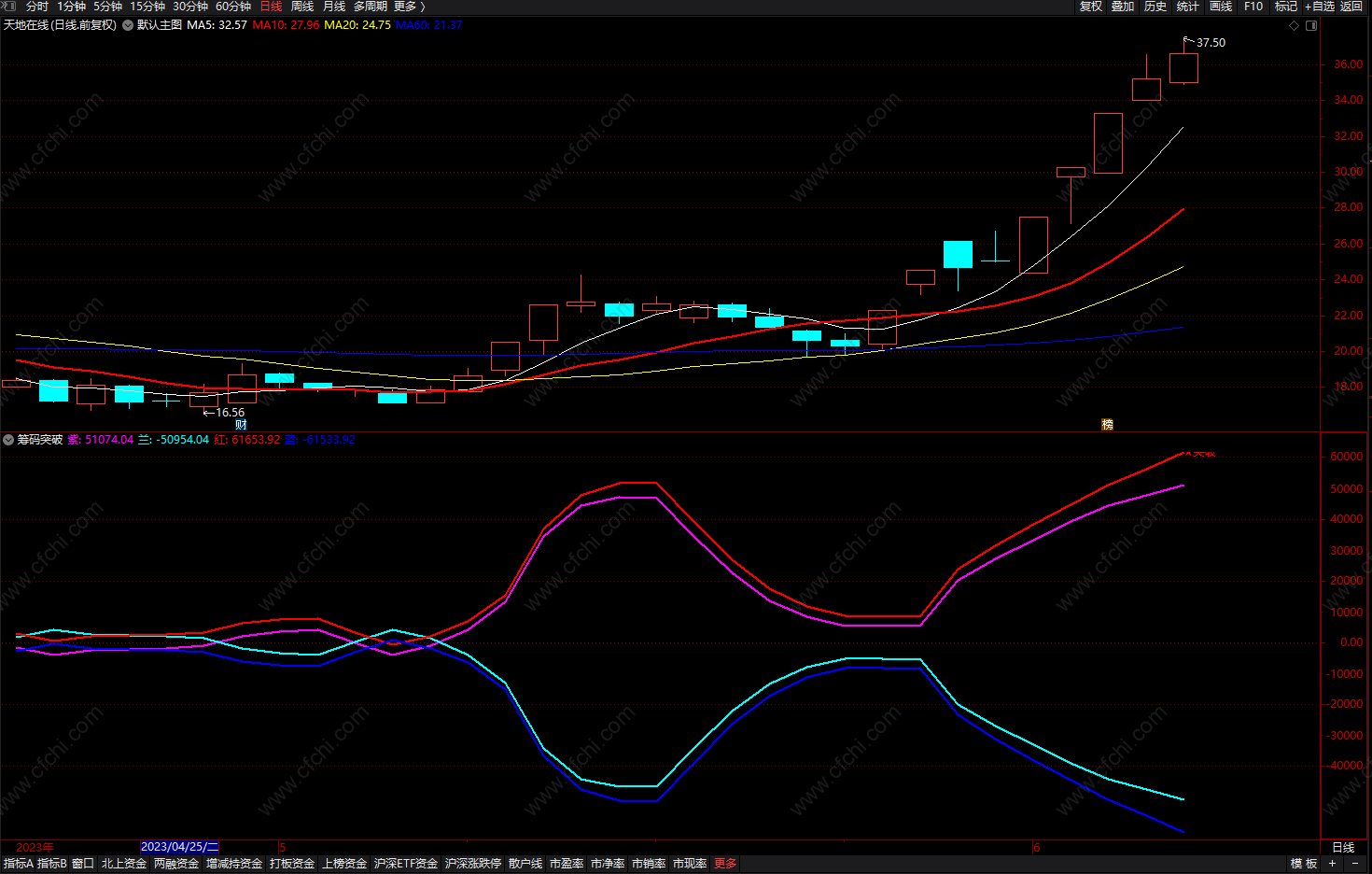Switch to 周线 weekly period
This screenshot has height=874, width=1372.
point(302,7)
